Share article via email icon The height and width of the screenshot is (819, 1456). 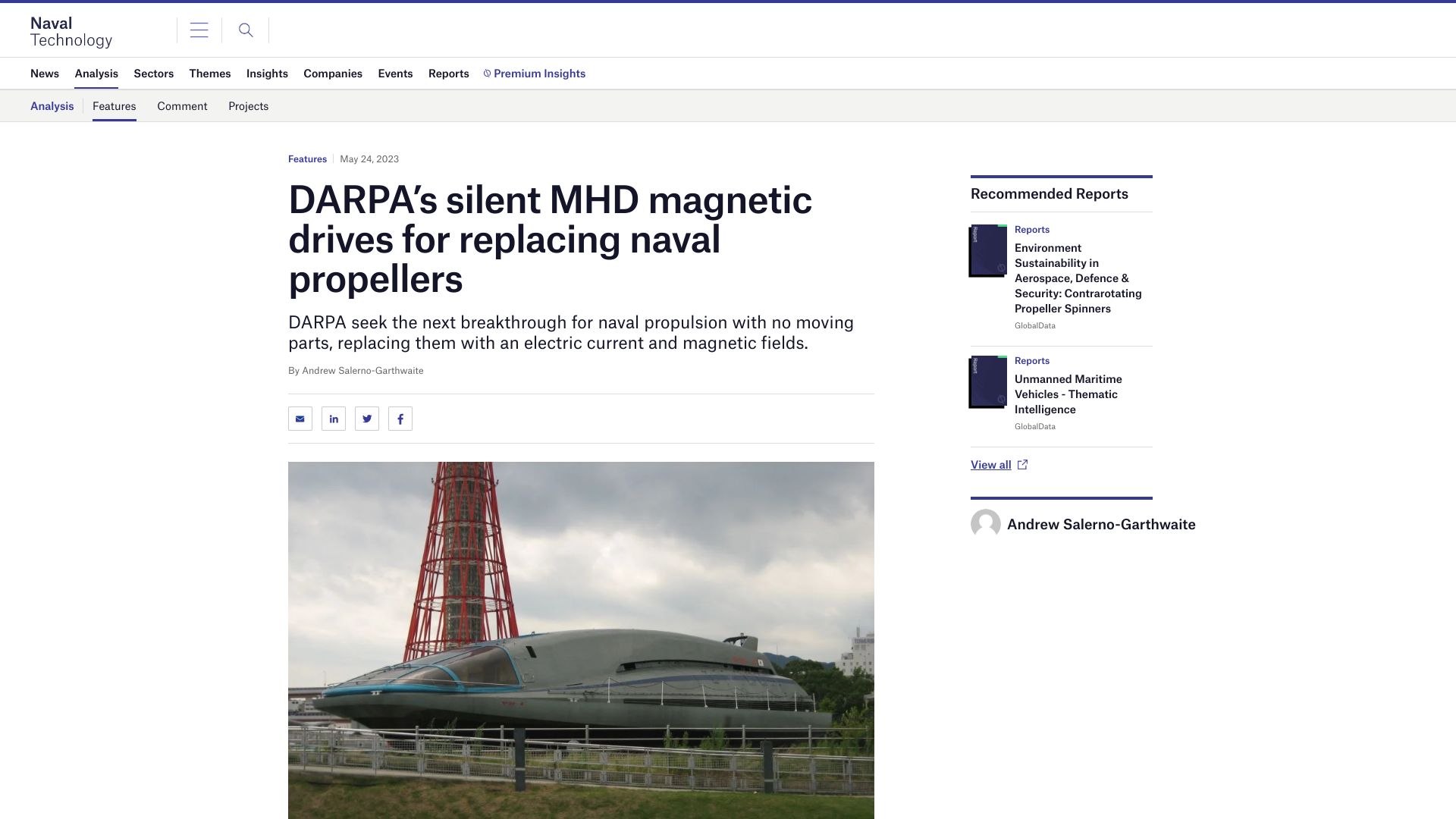(x=300, y=419)
